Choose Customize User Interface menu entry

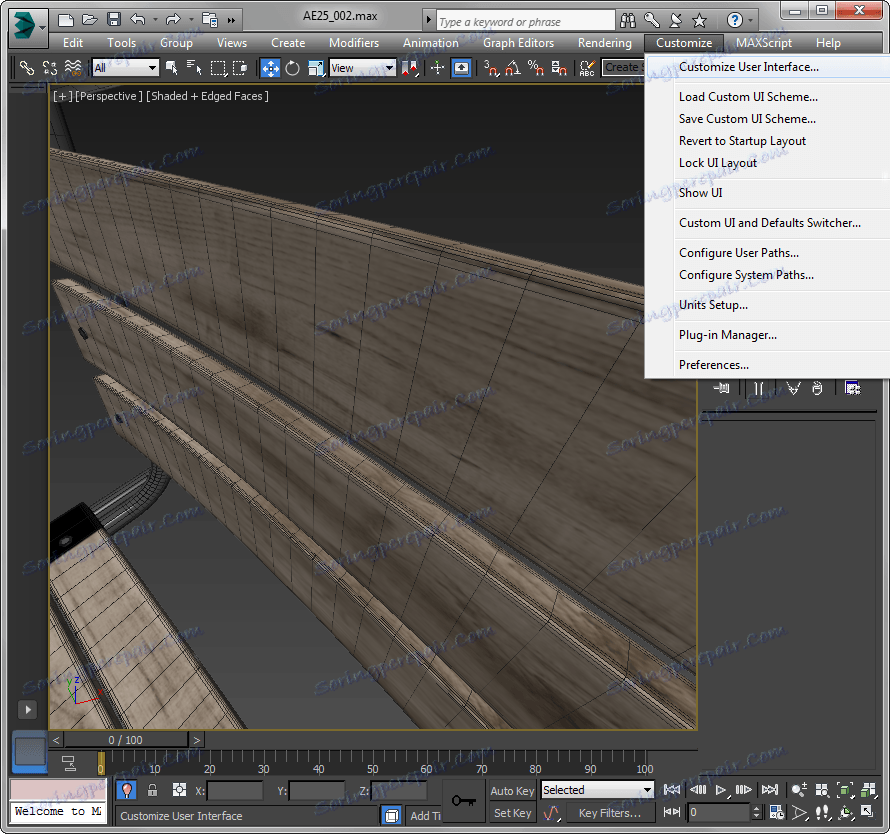click(x=748, y=67)
